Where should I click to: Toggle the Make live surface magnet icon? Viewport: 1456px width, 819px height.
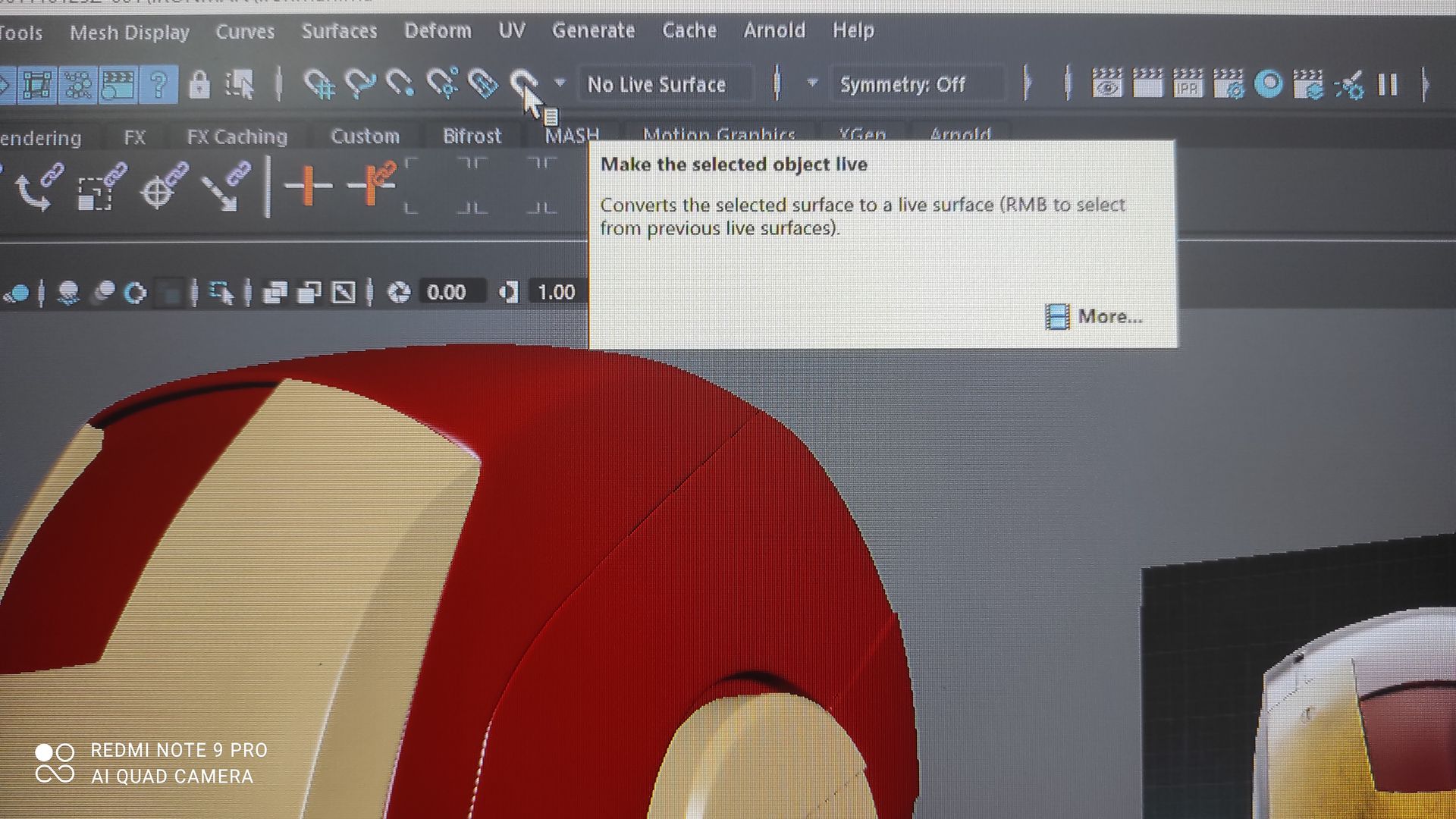click(522, 82)
